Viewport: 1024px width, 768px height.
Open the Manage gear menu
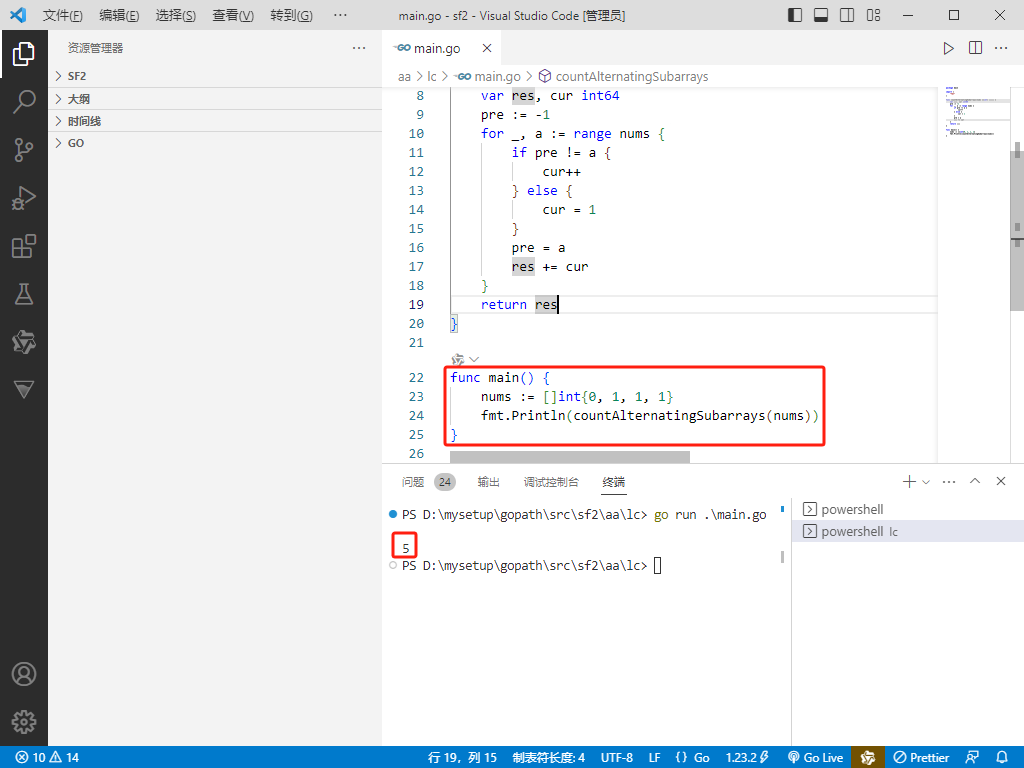tap(24, 722)
